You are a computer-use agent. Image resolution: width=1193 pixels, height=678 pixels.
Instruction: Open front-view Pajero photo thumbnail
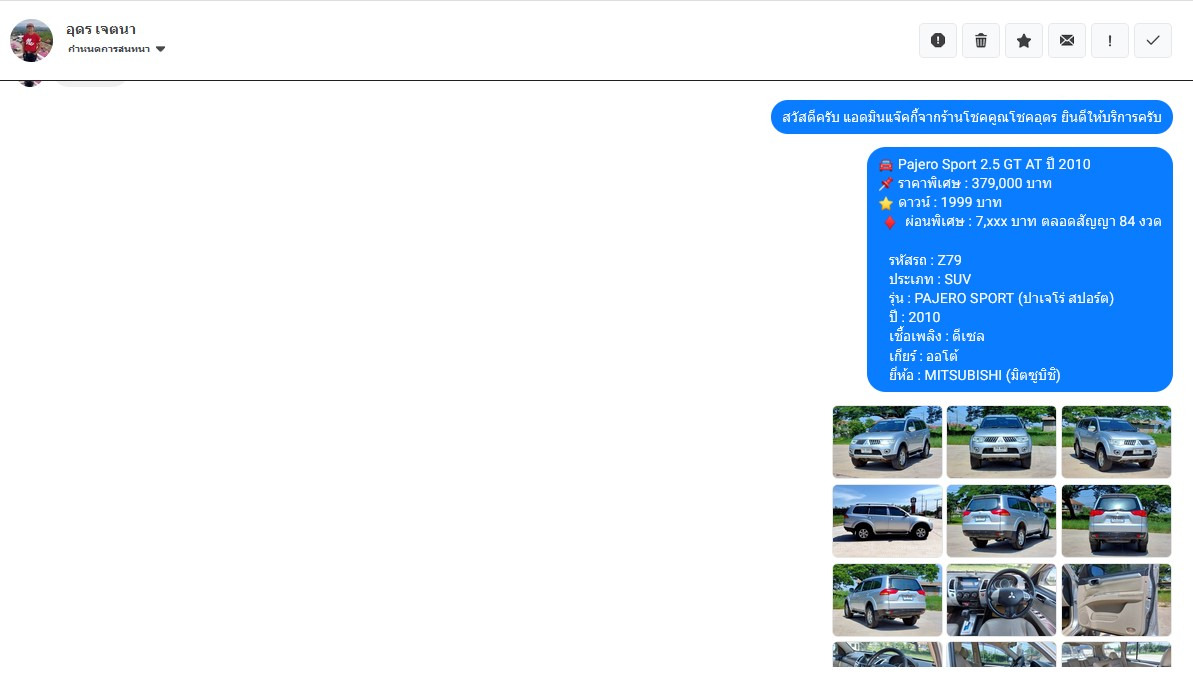[x=1001, y=442]
